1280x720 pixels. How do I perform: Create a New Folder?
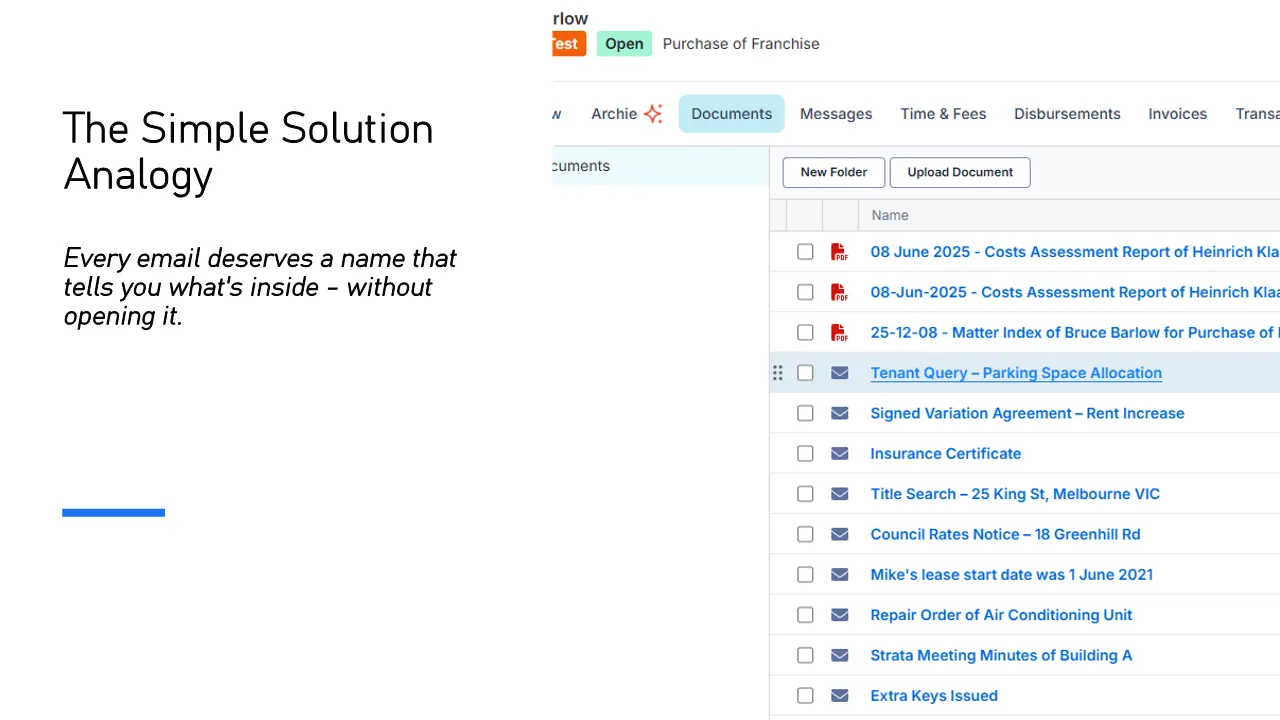834,172
